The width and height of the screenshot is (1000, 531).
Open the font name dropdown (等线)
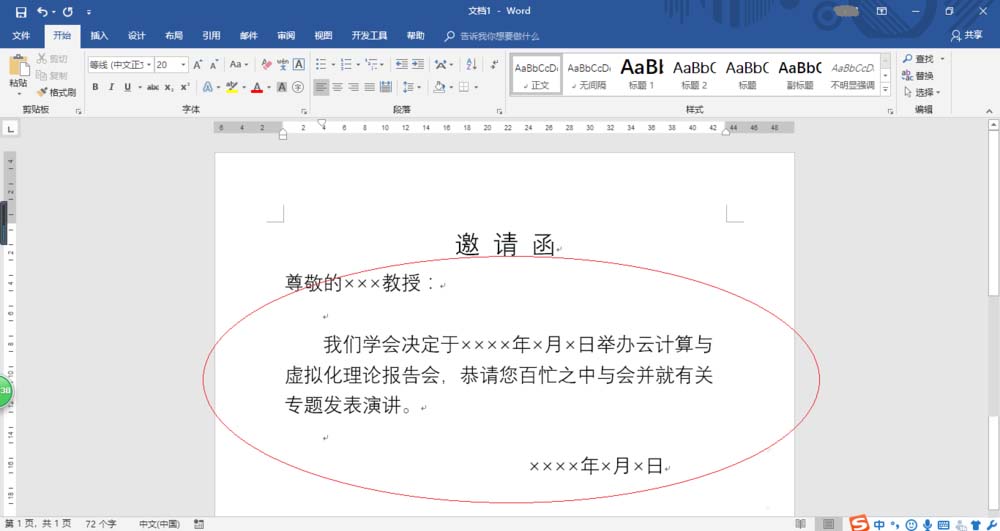pyautogui.click(x=149, y=64)
